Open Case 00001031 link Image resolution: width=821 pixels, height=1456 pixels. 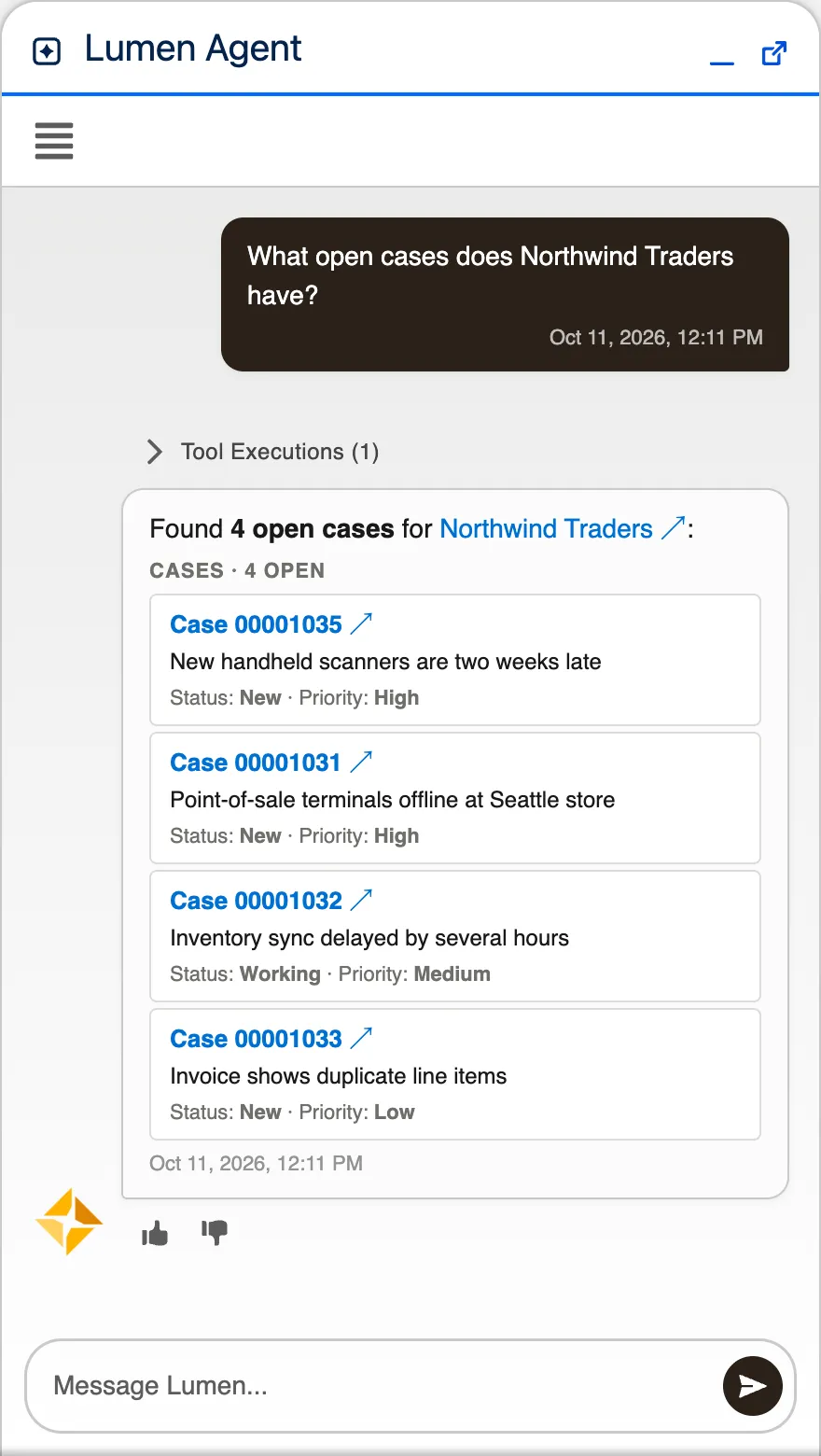[256, 763]
